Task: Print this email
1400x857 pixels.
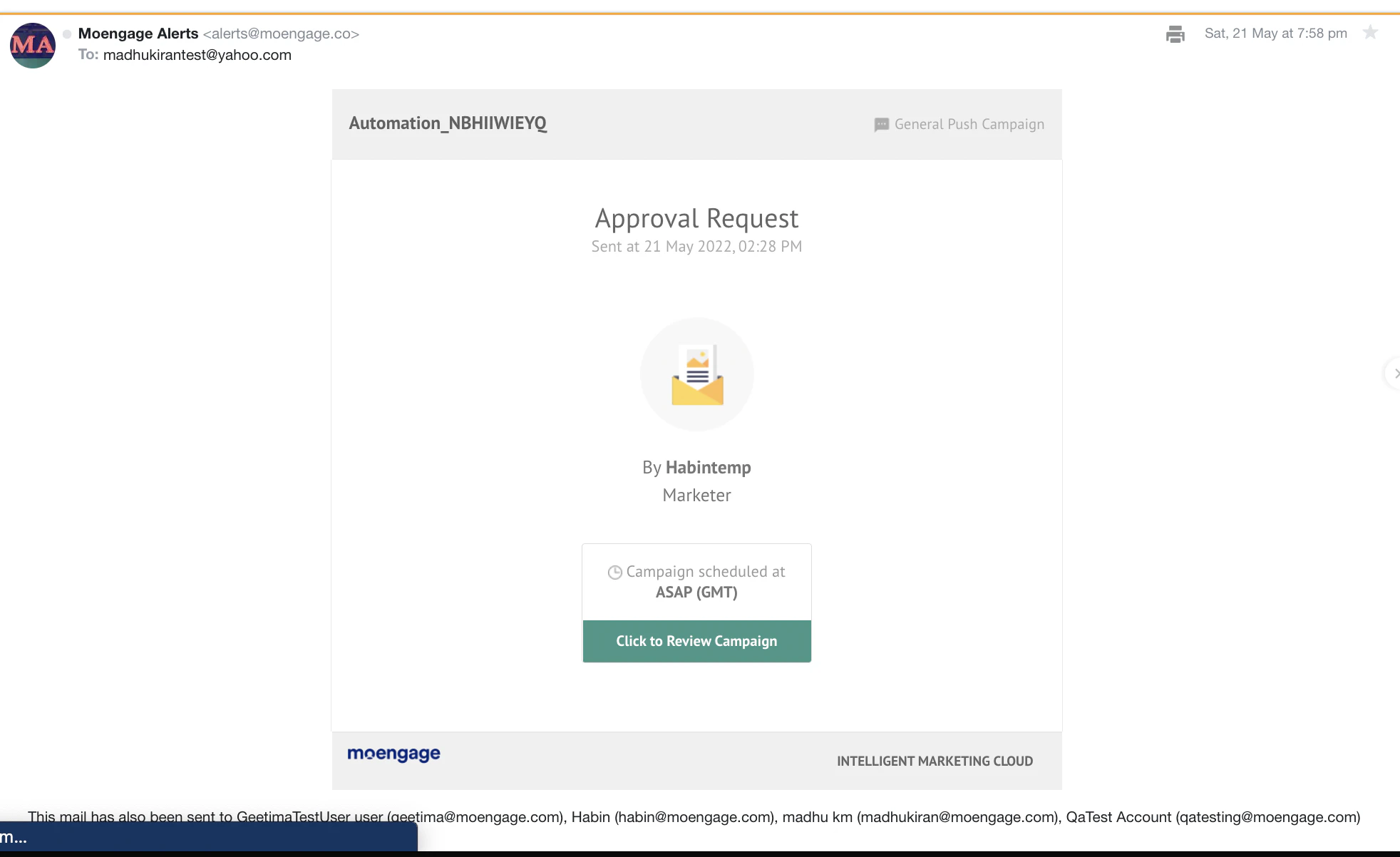Action: 1175,33
